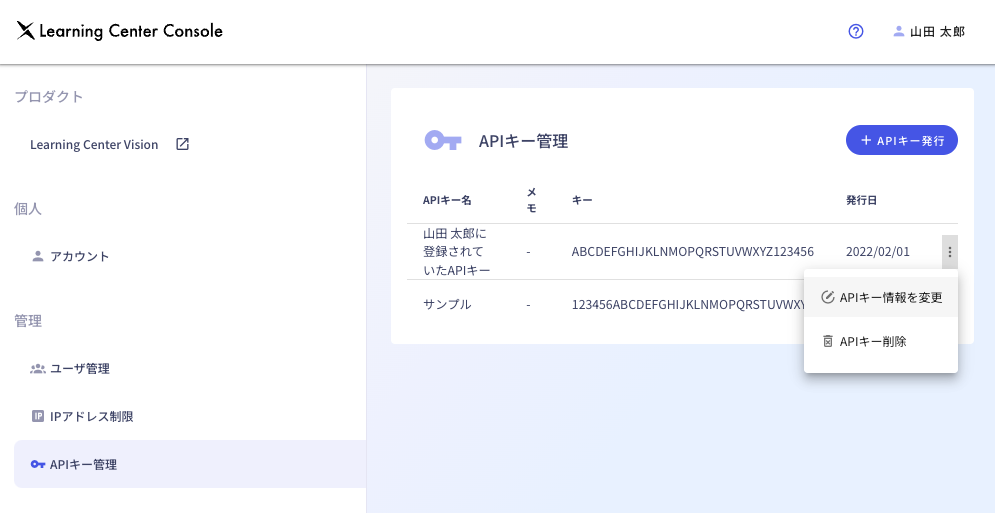Click the help question mark icon
995x513 pixels.
click(x=856, y=31)
